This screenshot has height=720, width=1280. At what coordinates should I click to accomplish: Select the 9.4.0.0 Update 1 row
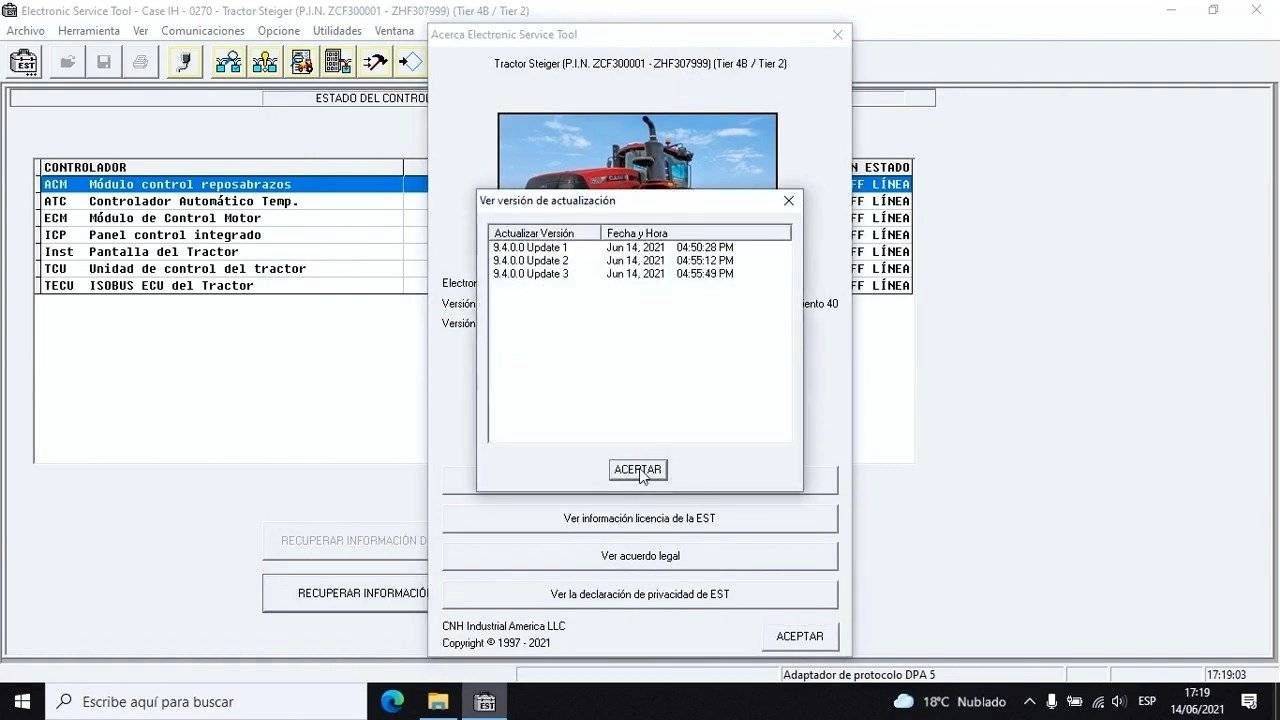click(640, 247)
